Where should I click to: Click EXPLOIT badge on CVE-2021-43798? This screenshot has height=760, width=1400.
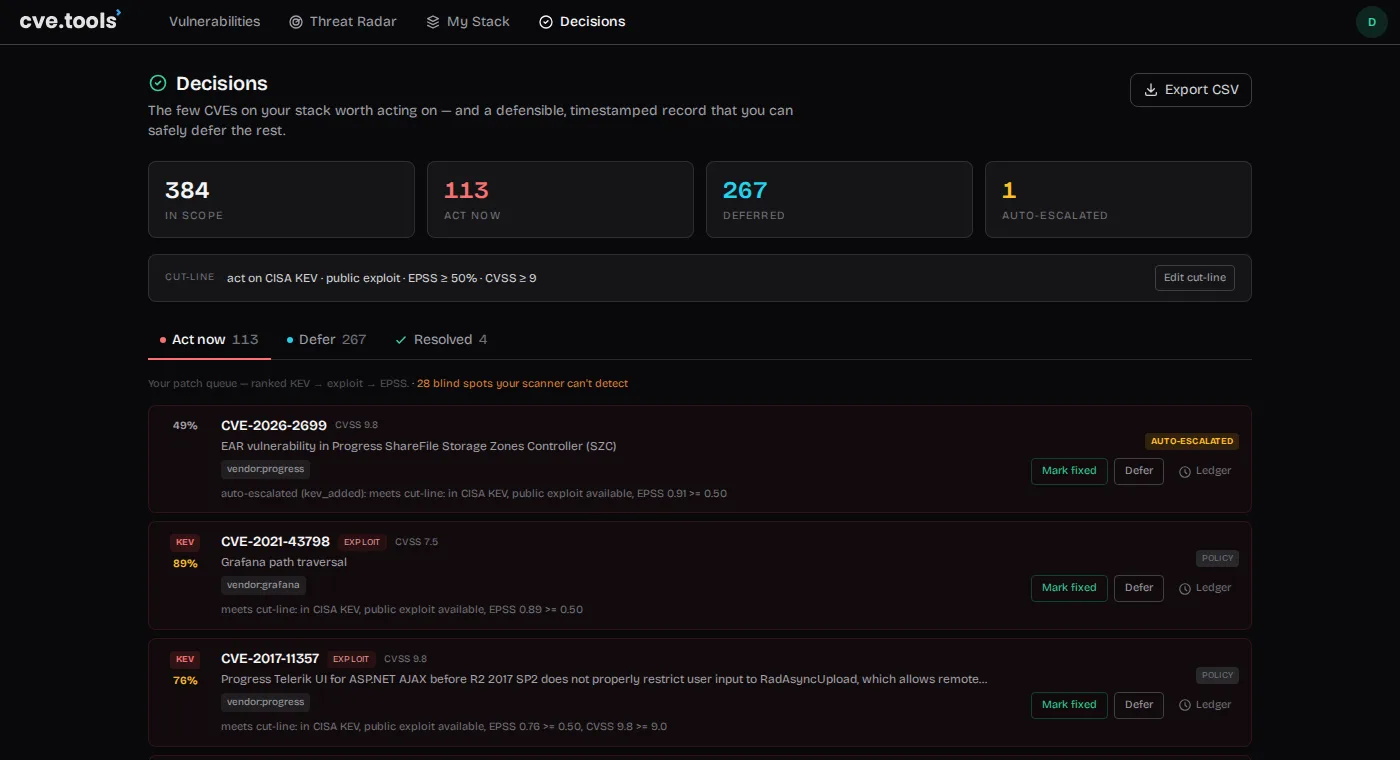tap(362, 542)
